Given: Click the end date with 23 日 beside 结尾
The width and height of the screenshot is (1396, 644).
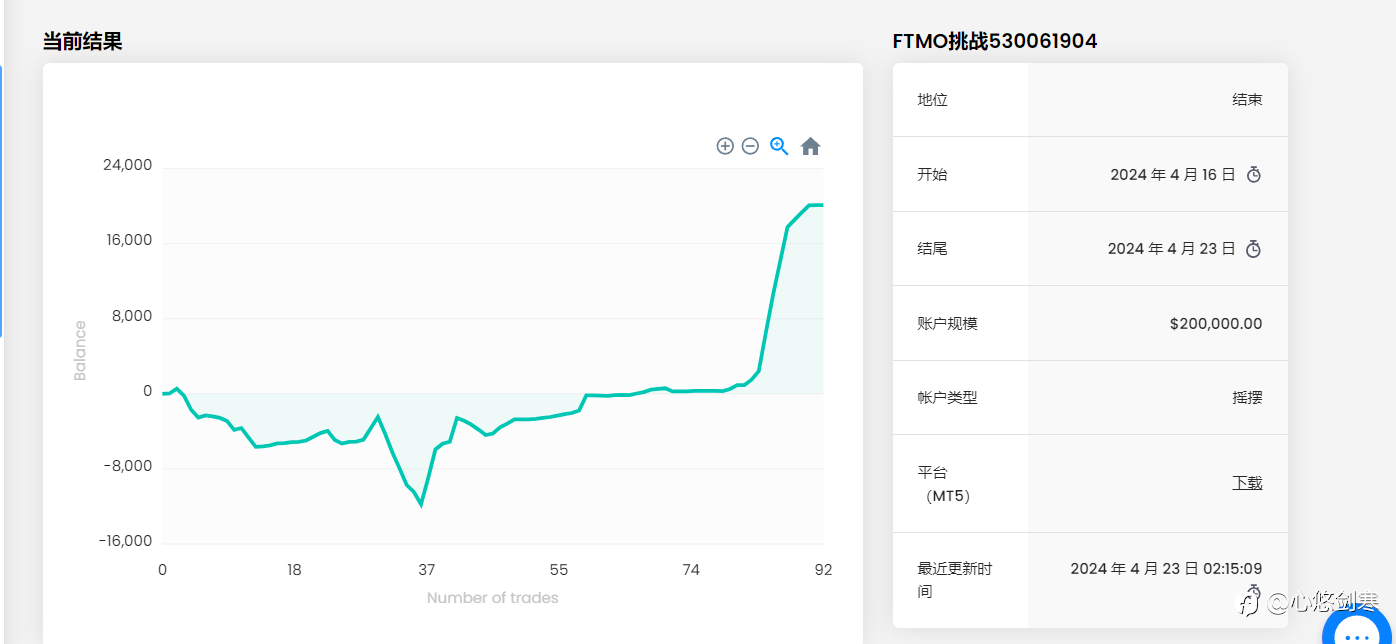Looking at the screenshot, I should [x=1171, y=249].
